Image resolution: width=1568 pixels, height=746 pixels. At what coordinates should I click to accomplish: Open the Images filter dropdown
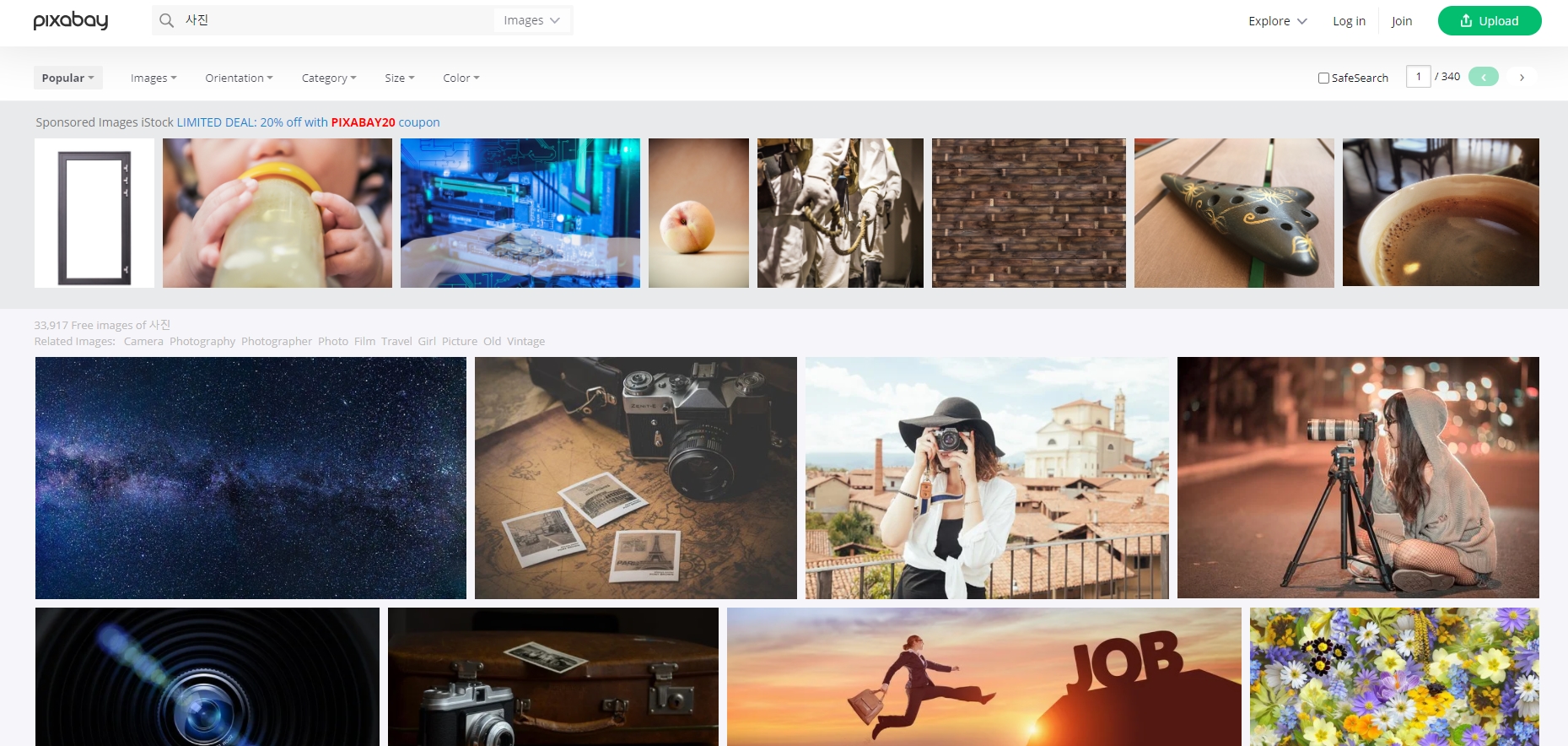point(154,78)
